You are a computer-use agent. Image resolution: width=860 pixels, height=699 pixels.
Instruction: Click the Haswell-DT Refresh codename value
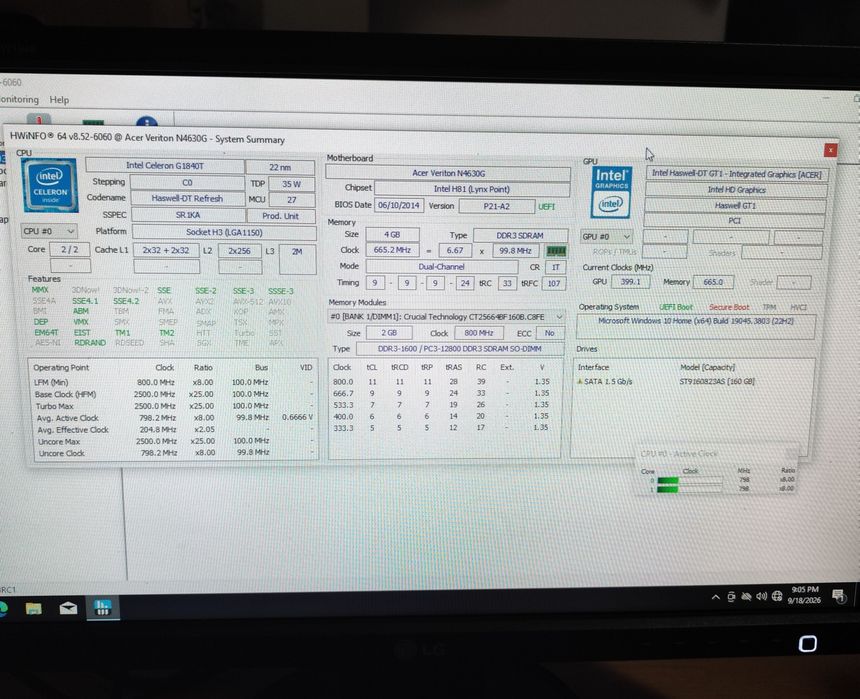click(x=187, y=199)
